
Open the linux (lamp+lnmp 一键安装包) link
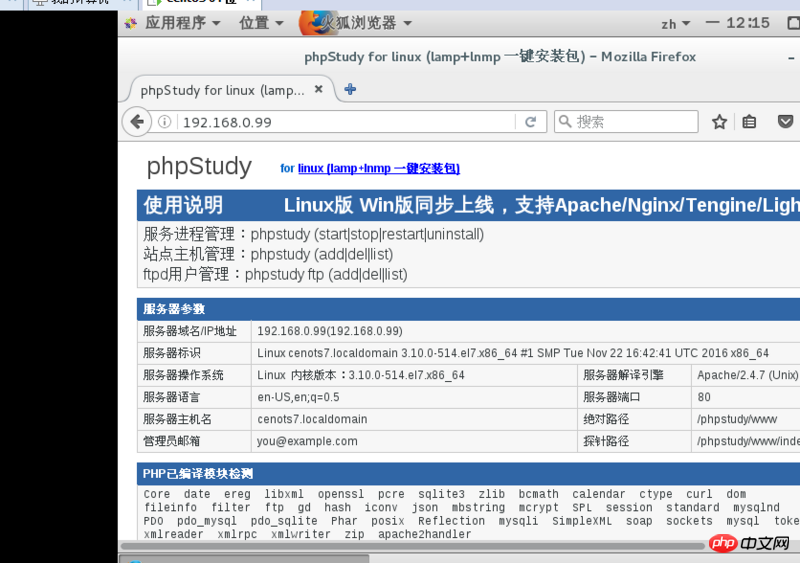379,168
